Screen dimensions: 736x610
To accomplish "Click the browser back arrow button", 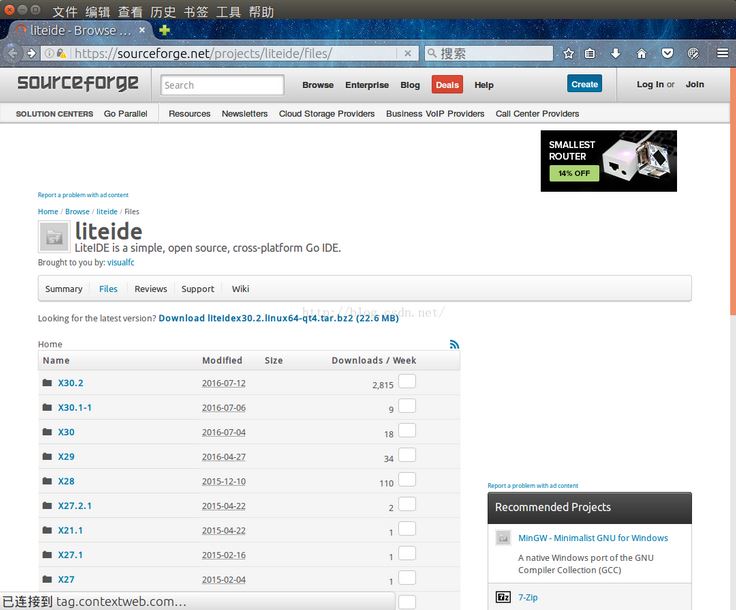I will [13, 53].
